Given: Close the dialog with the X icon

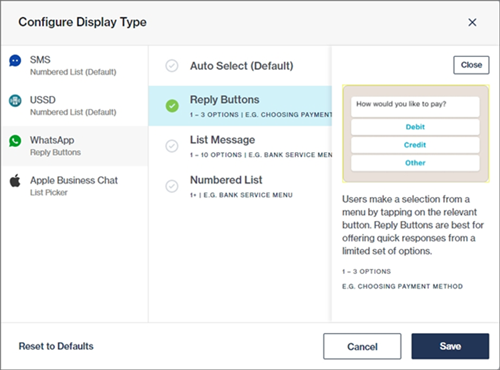Looking at the screenshot, I should tap(472, 22).
